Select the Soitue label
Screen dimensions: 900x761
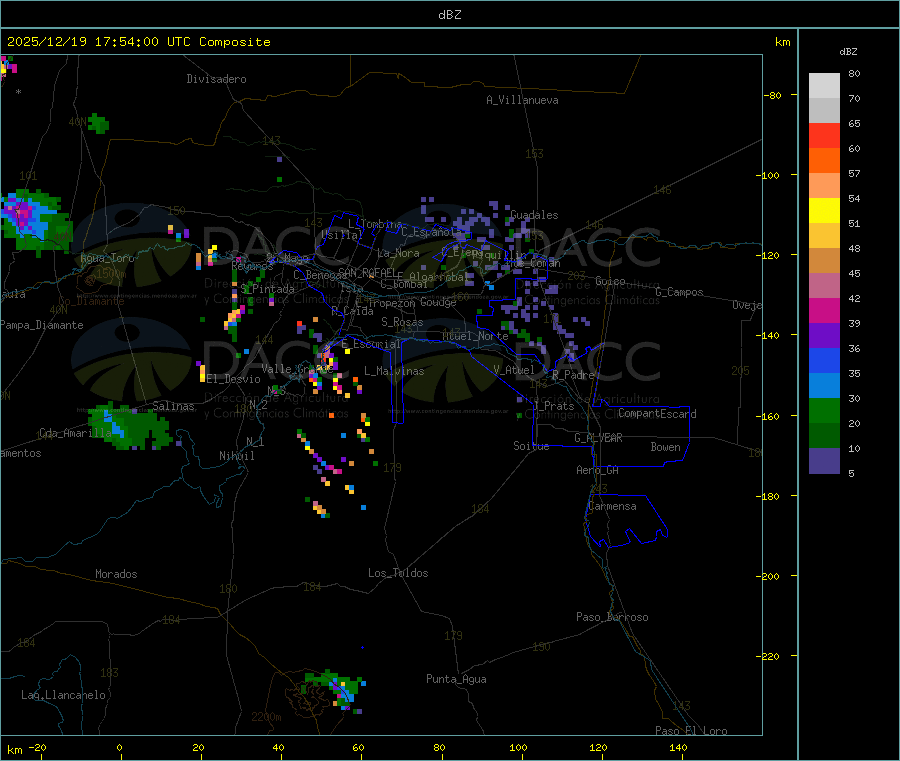[531, 446]
